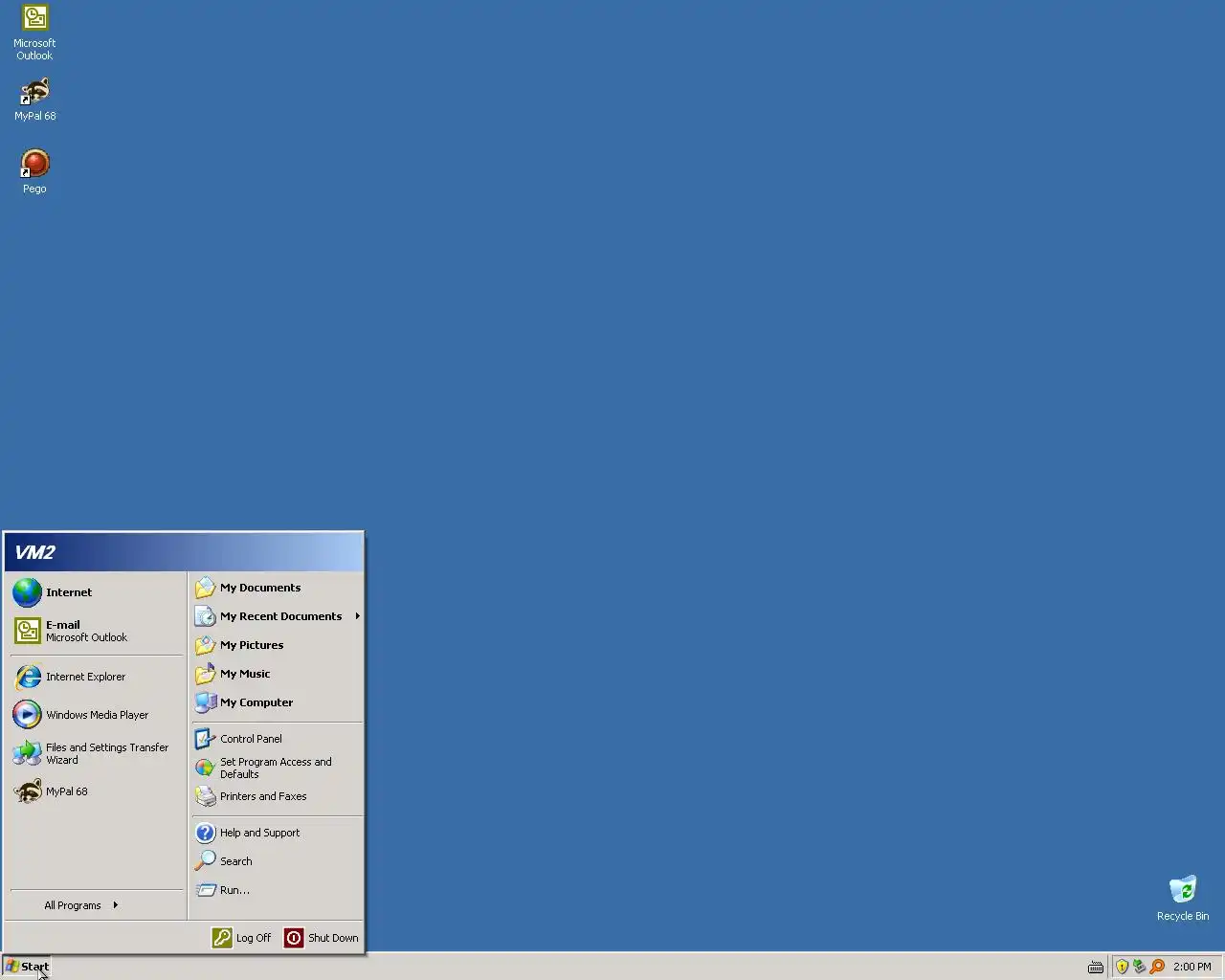Screen dimensions: 1225x980
Task: Open E-mail Microsoft Outlook in Start menu
Action: (x=96, y=631)
